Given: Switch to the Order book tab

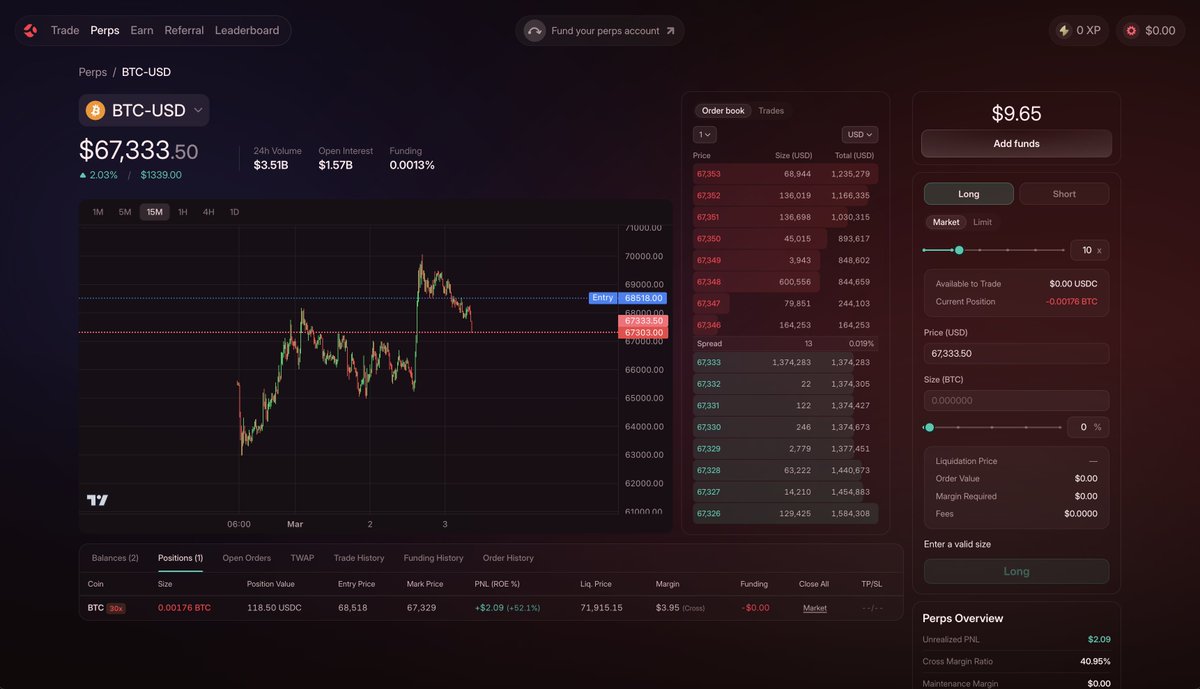Looking at the screenshot, I should [723, 111].
